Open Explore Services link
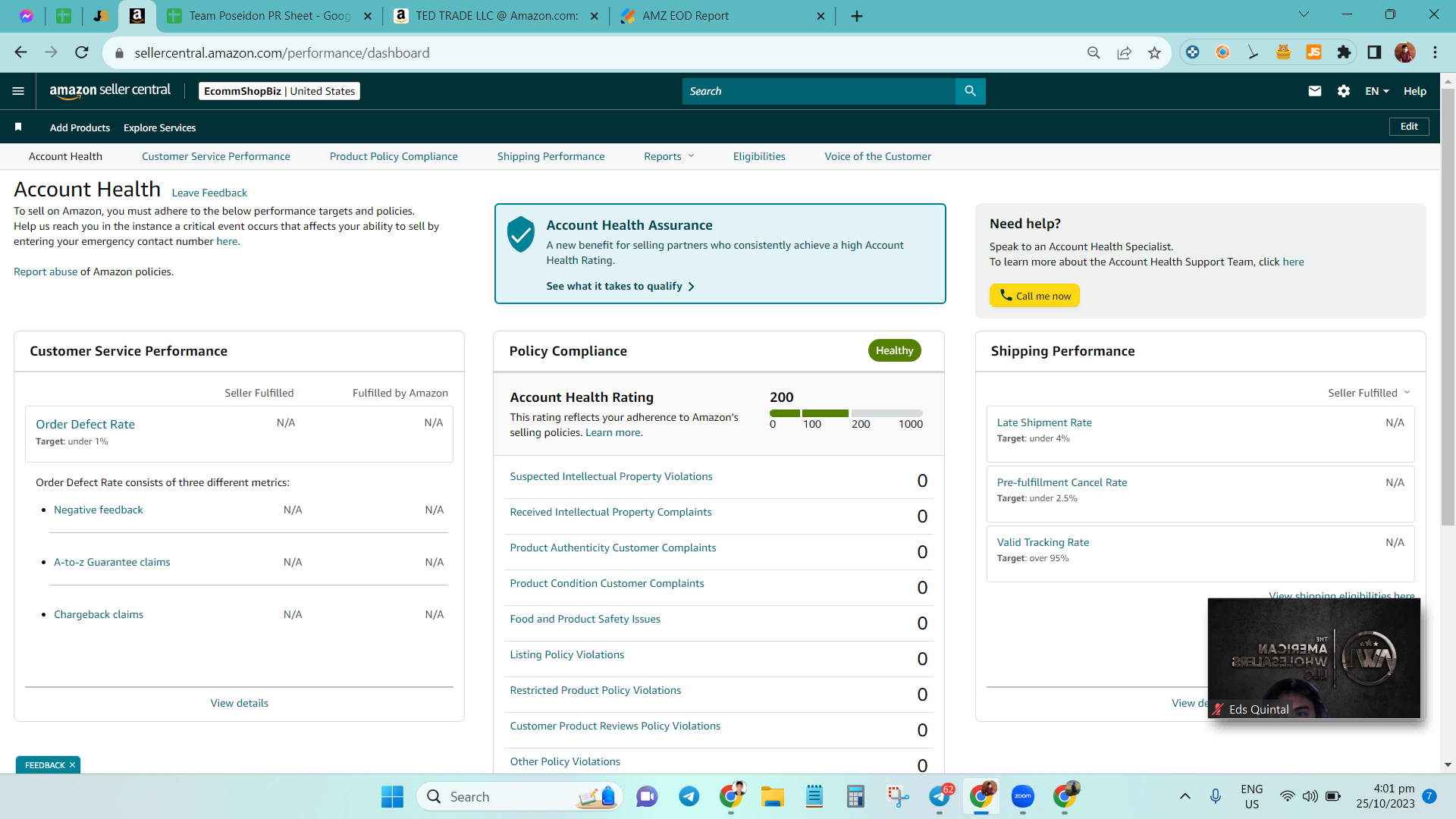The image size is (1456, 819). [x=159, y=127]
